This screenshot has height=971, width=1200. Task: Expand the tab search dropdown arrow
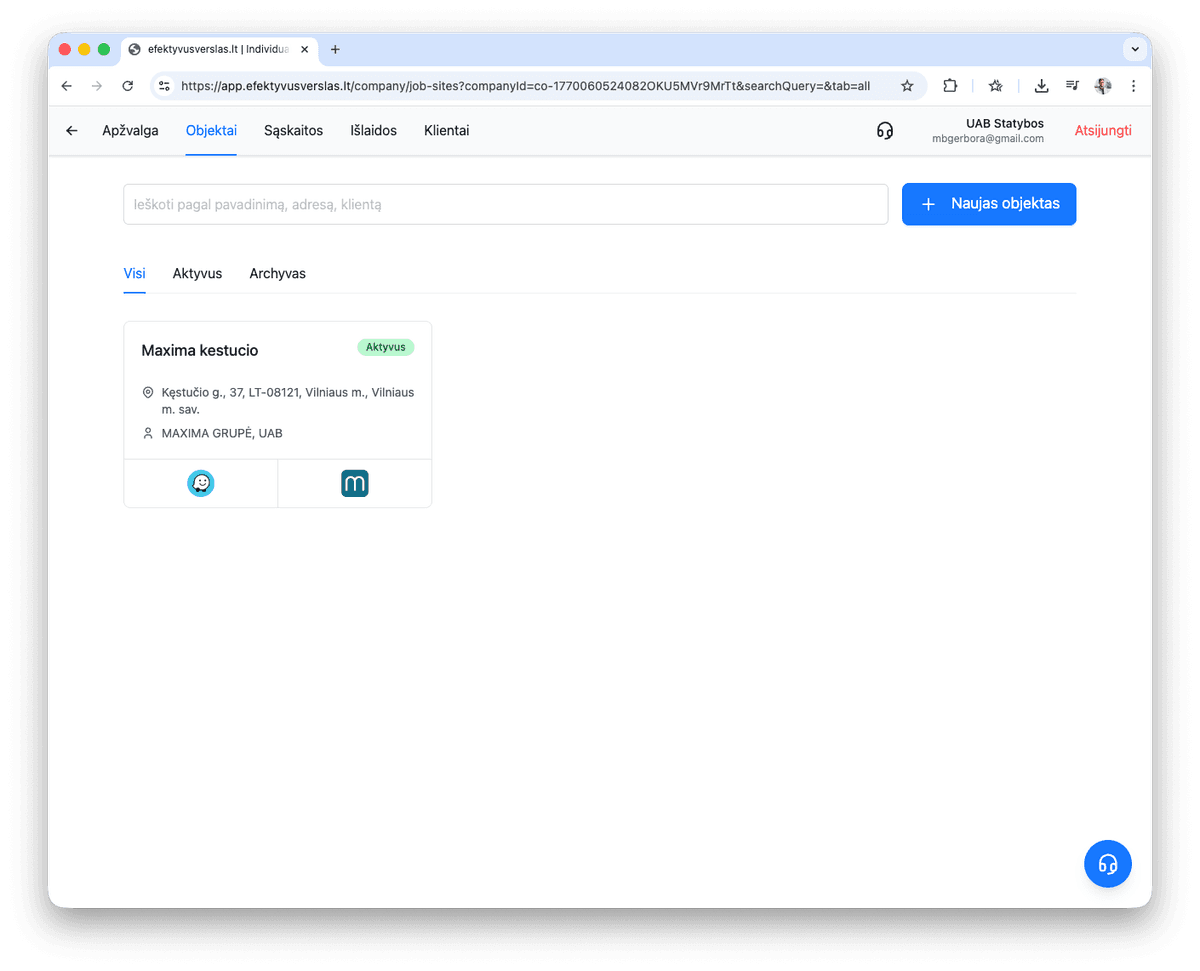click(x=1134, y=49)
